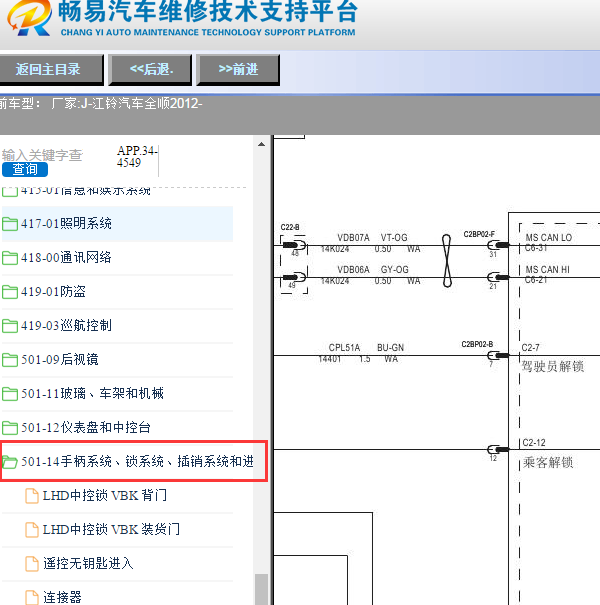Click document icon of 连接器
600x605 pixels.
pyautogui.click(x=32, y=597)
